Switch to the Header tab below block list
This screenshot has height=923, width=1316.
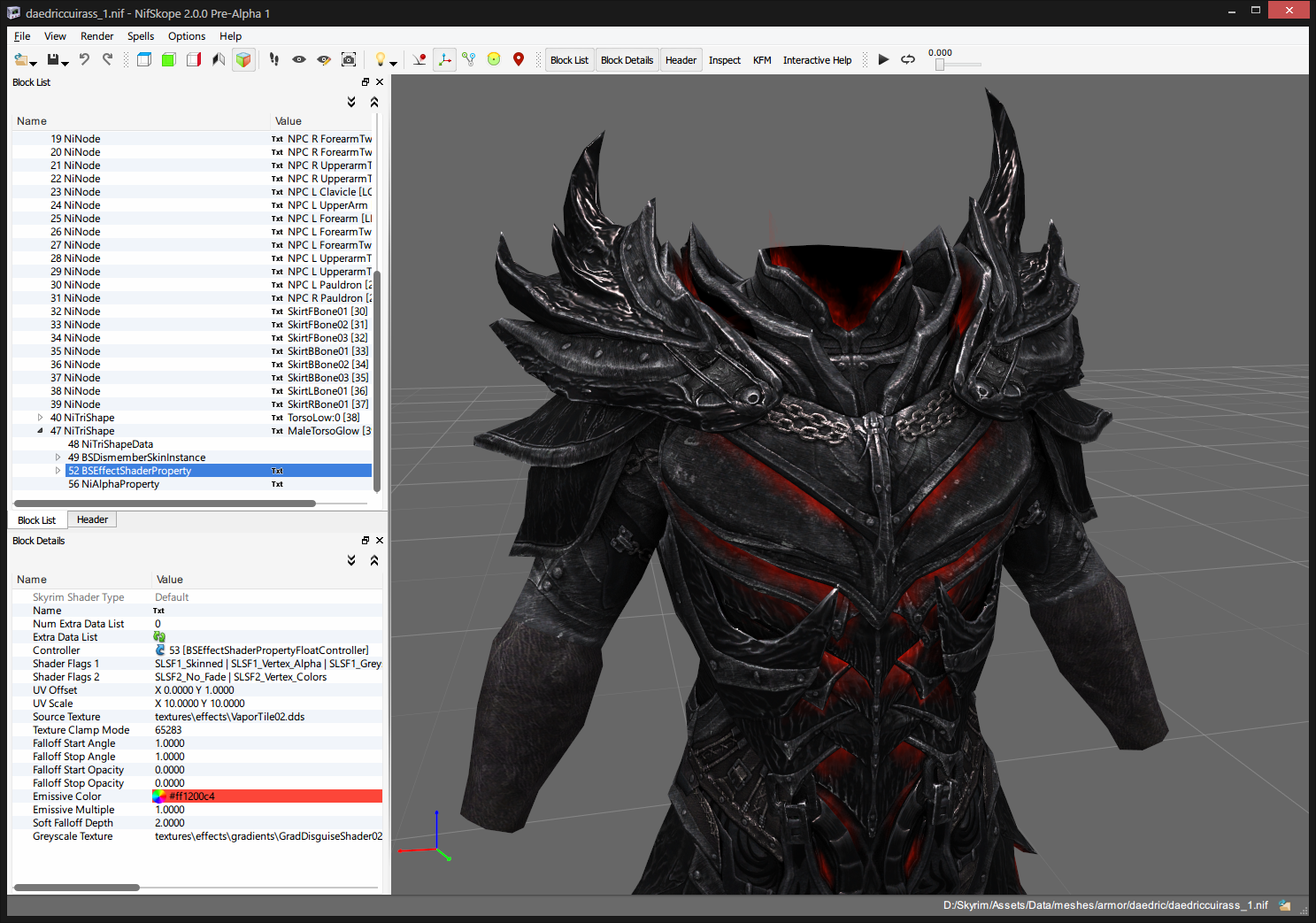[92, 519]
